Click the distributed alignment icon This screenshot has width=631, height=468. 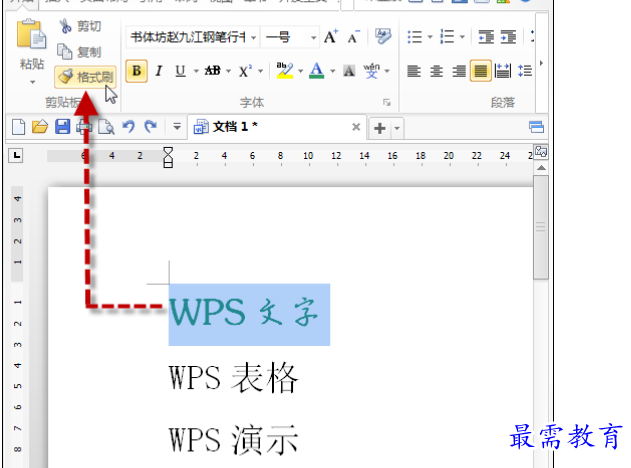pyautogui.click(x=503, y=71)
